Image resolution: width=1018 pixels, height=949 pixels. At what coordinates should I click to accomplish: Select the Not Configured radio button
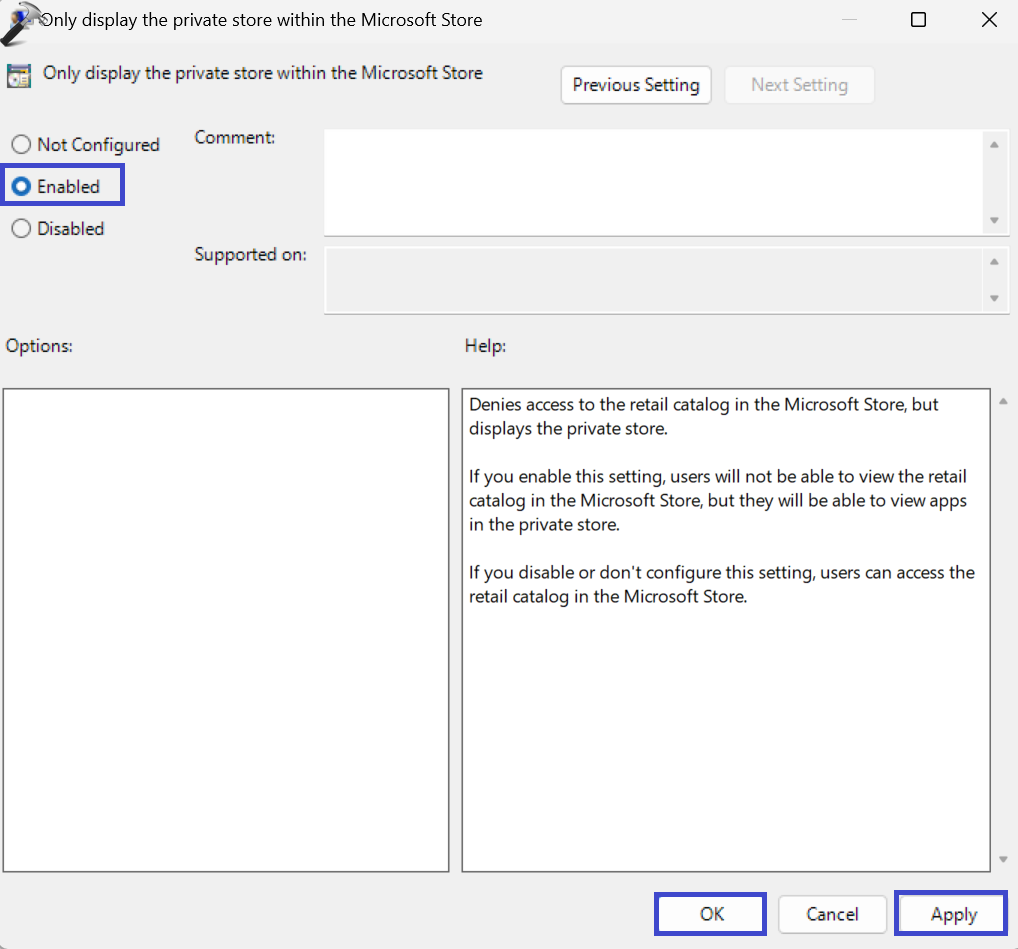click(x=21, y=145)
